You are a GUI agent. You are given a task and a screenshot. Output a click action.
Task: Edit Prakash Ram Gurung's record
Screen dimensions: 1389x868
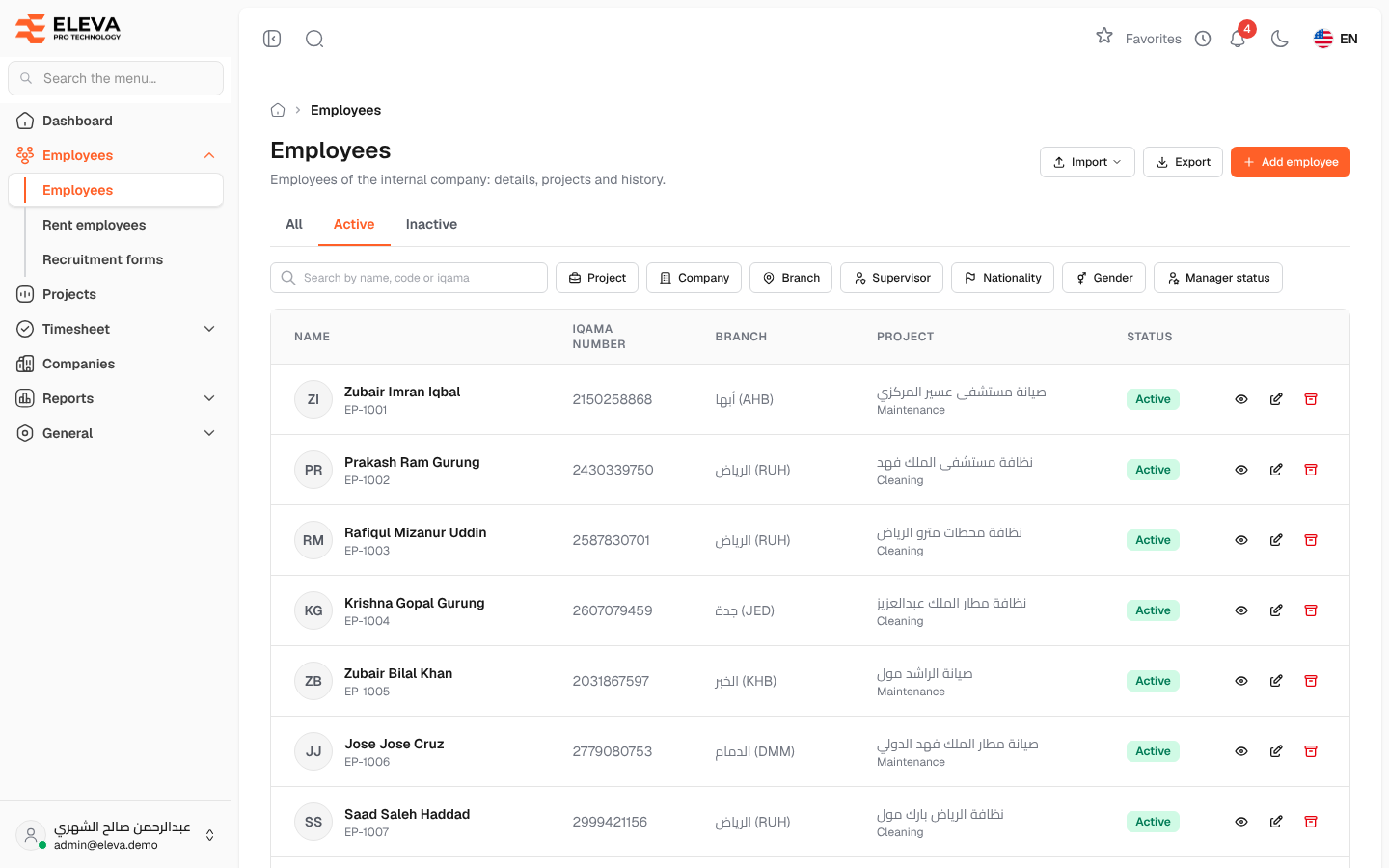pos(1276,470)
